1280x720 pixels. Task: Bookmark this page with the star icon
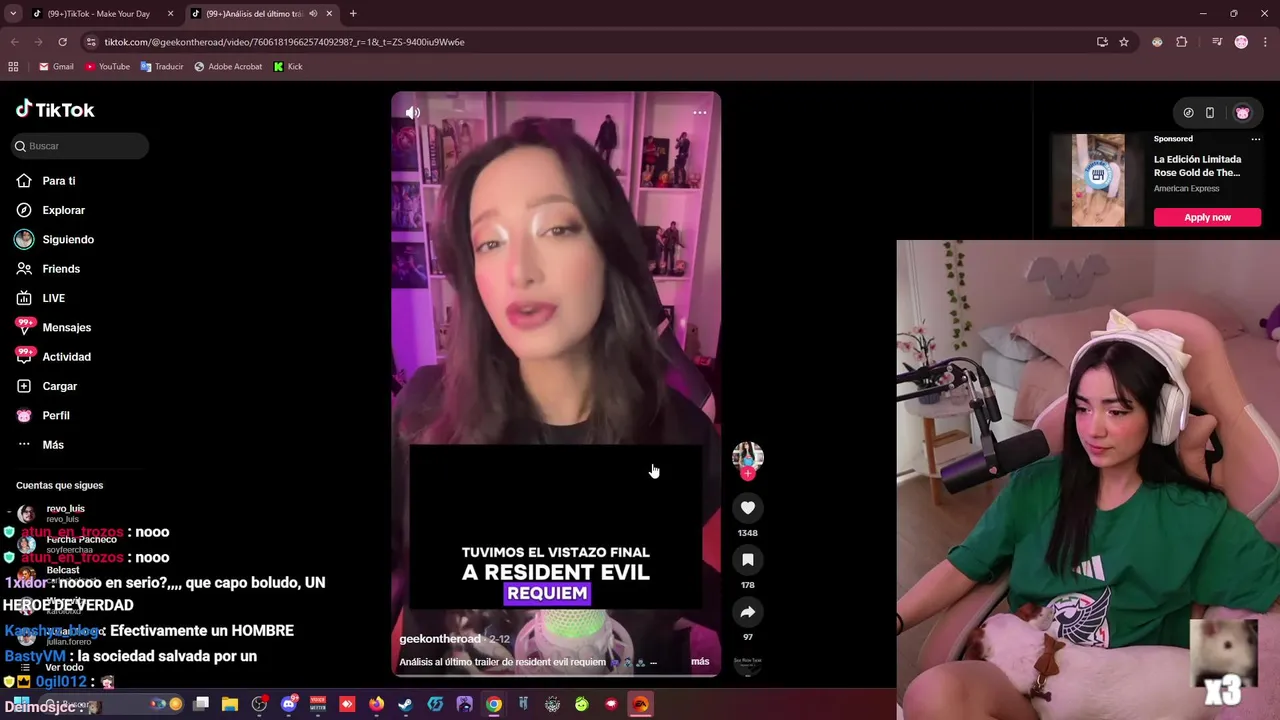1124,42
